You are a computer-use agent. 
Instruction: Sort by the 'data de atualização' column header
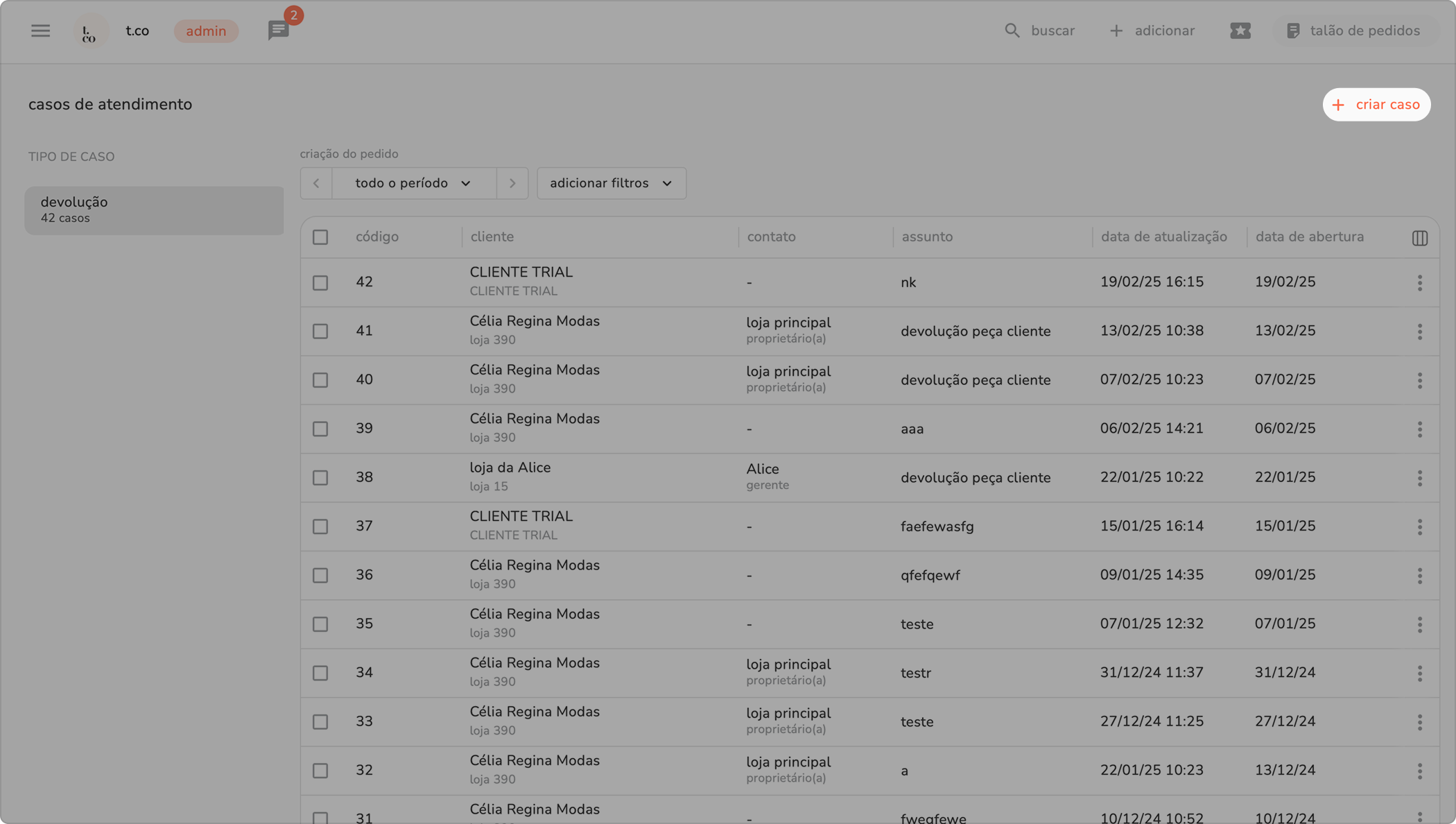[1163, 237]
